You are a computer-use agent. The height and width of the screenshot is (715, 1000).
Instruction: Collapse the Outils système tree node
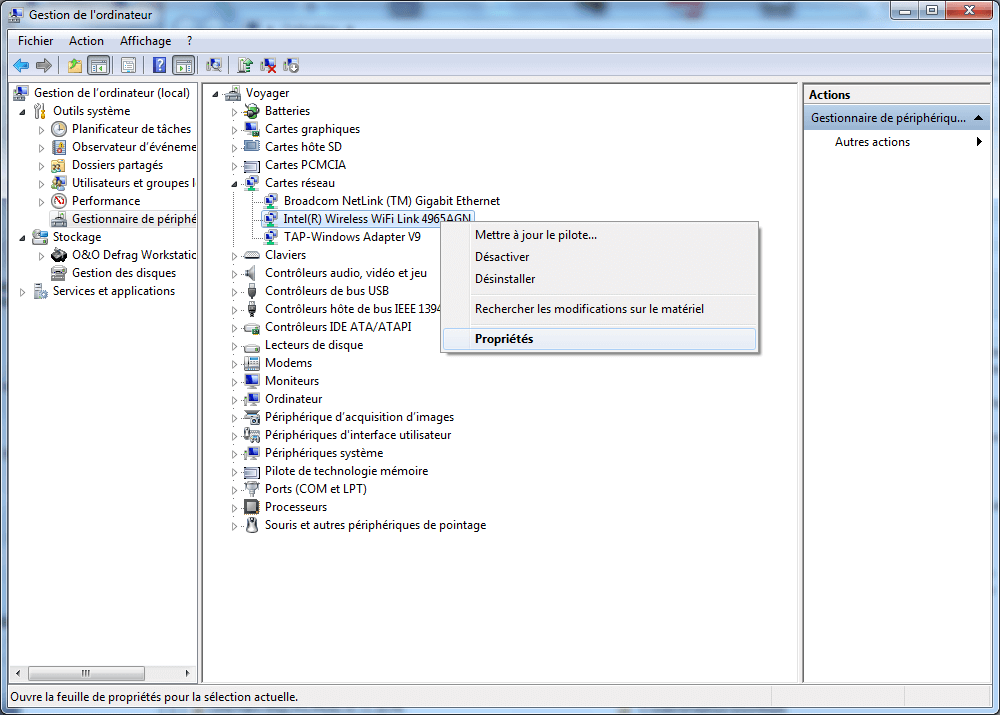[22, 112]
